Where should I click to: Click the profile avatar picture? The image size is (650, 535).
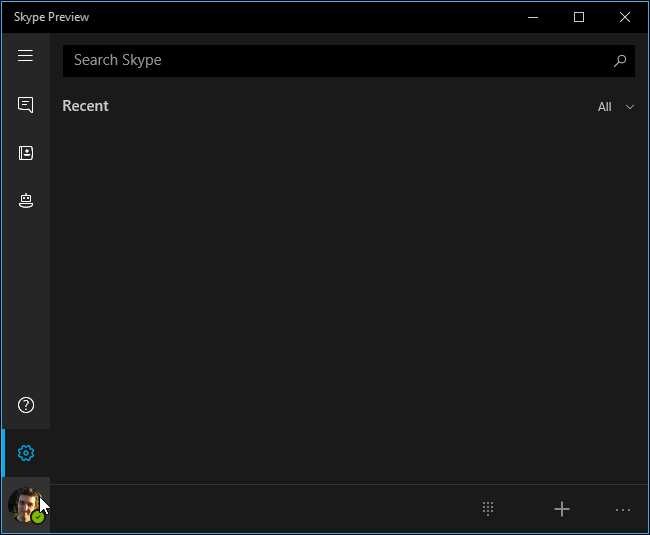coord(26,505)
